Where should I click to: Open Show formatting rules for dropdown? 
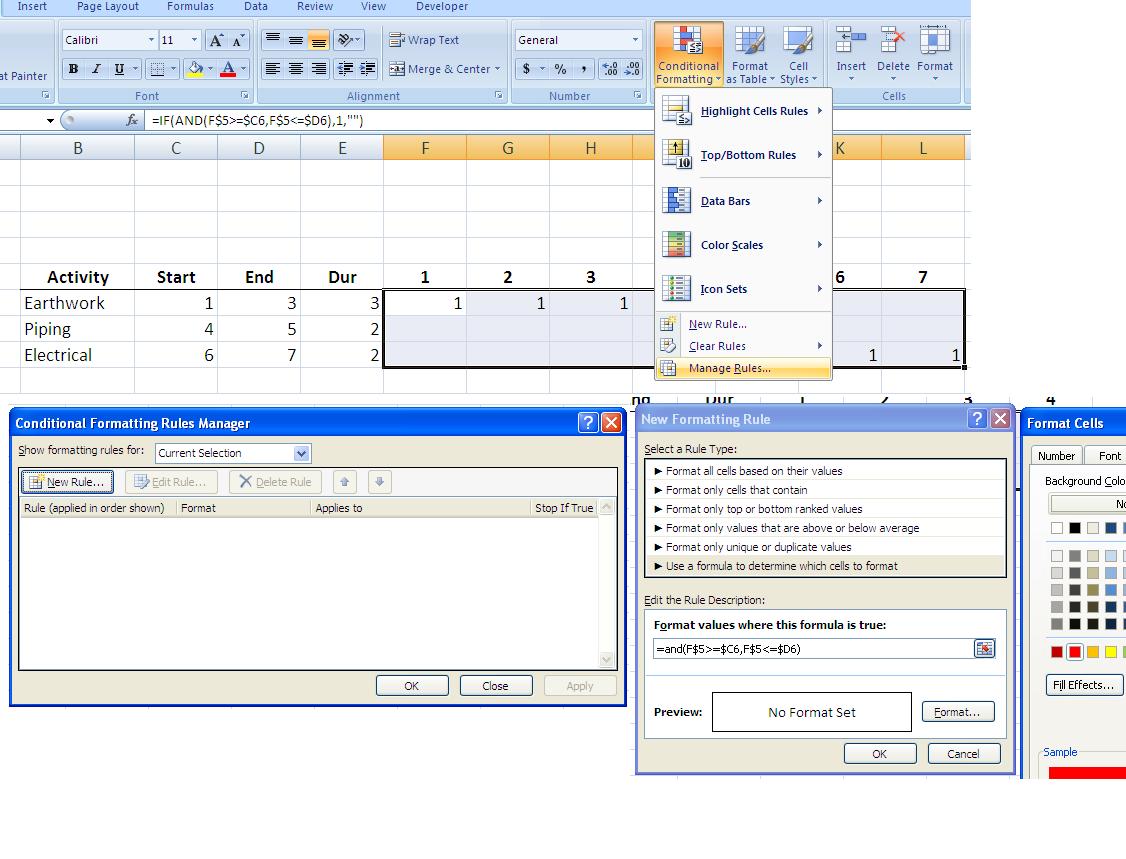click(302, 453)
